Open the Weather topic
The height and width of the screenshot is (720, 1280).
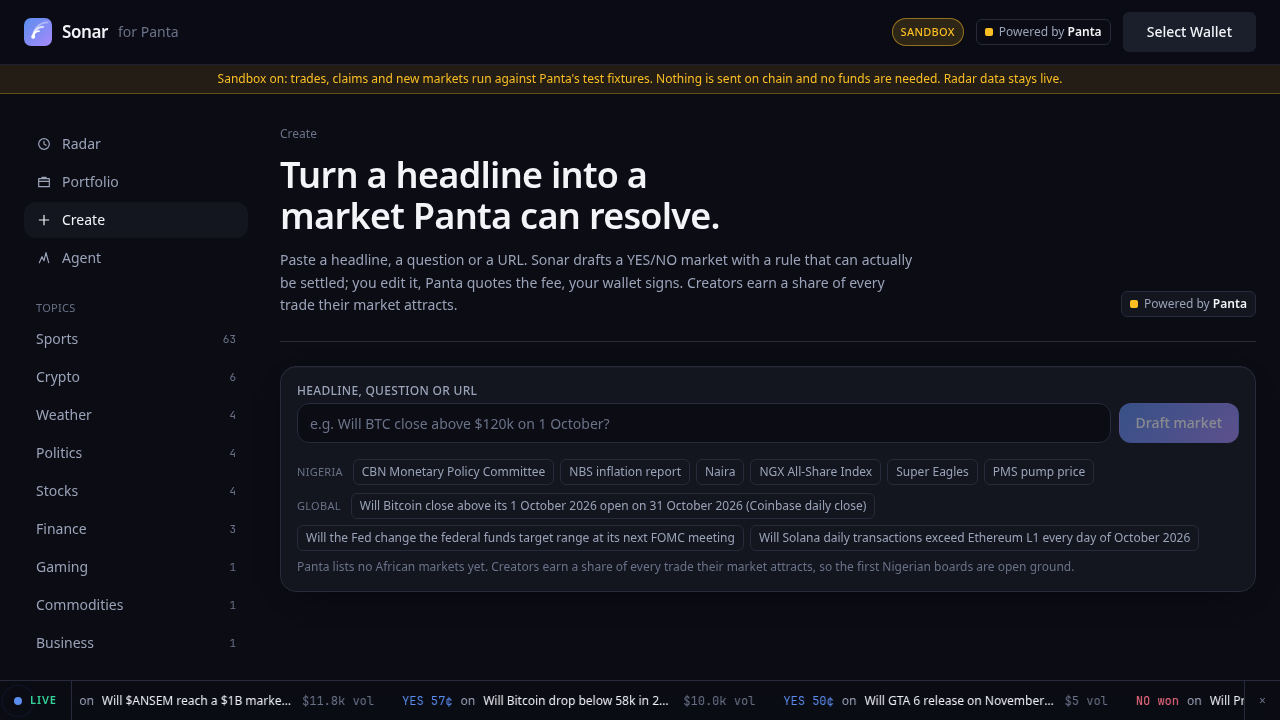click(x=136, y=415)
